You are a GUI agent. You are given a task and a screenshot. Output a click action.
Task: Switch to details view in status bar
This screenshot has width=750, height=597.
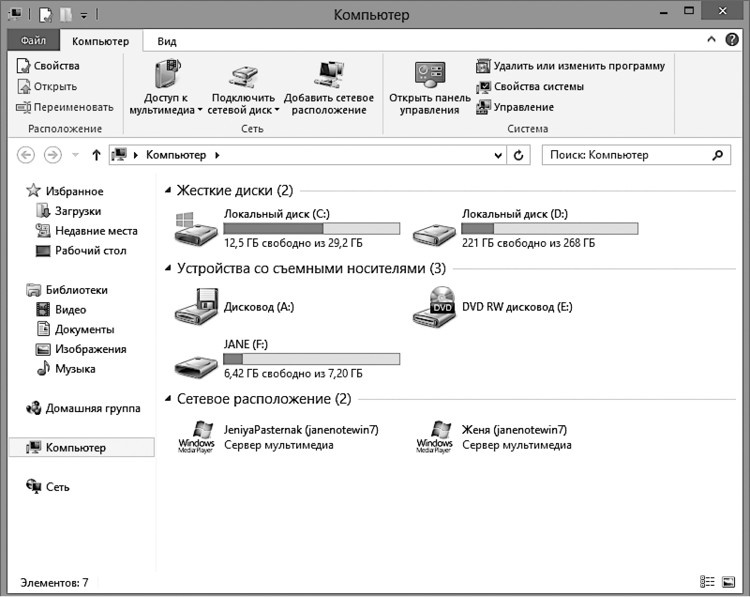708,582
